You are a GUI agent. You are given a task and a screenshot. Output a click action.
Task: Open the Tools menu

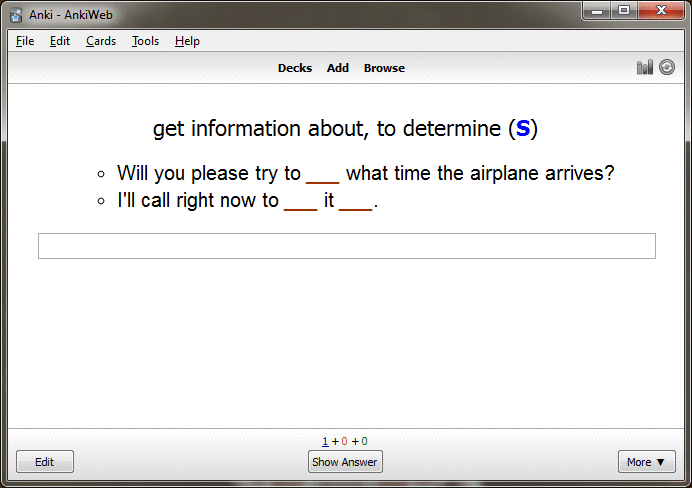pos(145,41)
